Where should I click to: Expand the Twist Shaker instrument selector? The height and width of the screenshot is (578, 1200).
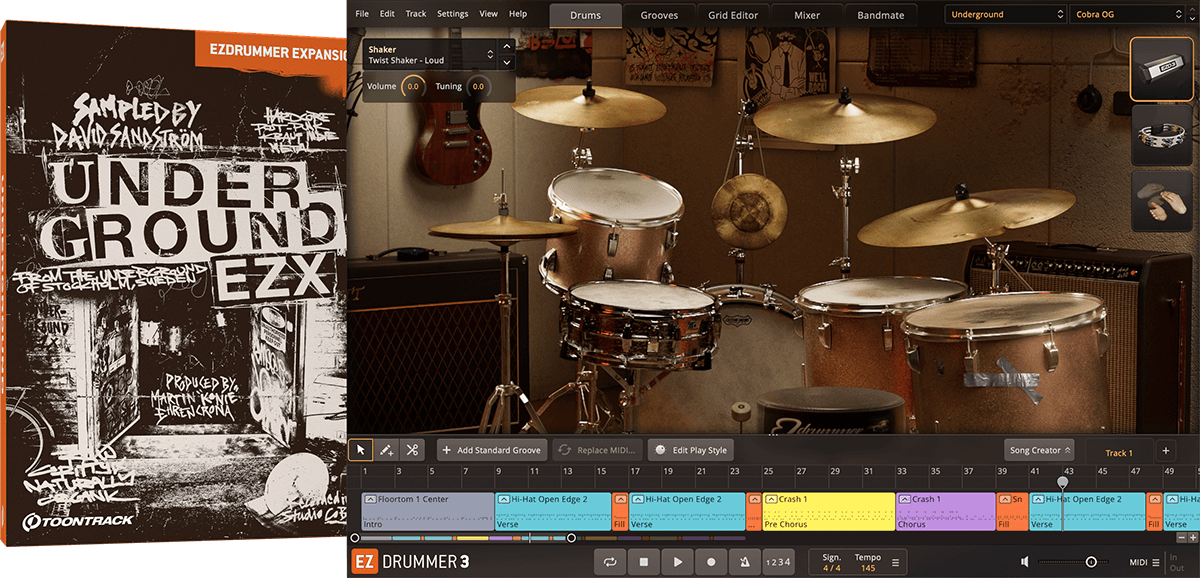[490, 55]
